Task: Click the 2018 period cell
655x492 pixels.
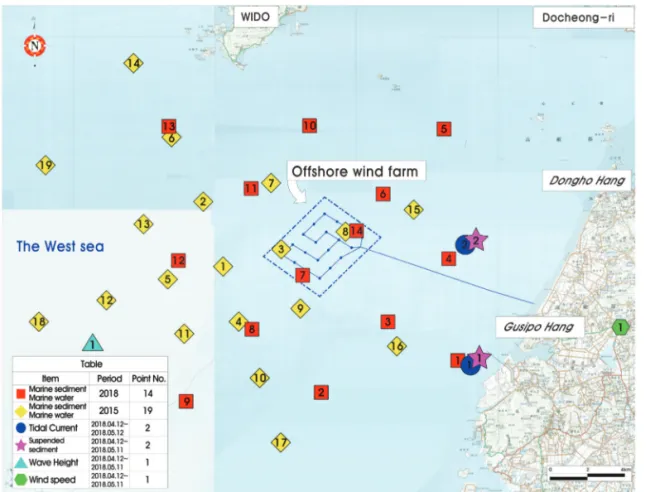Action: tap(109, 393)
